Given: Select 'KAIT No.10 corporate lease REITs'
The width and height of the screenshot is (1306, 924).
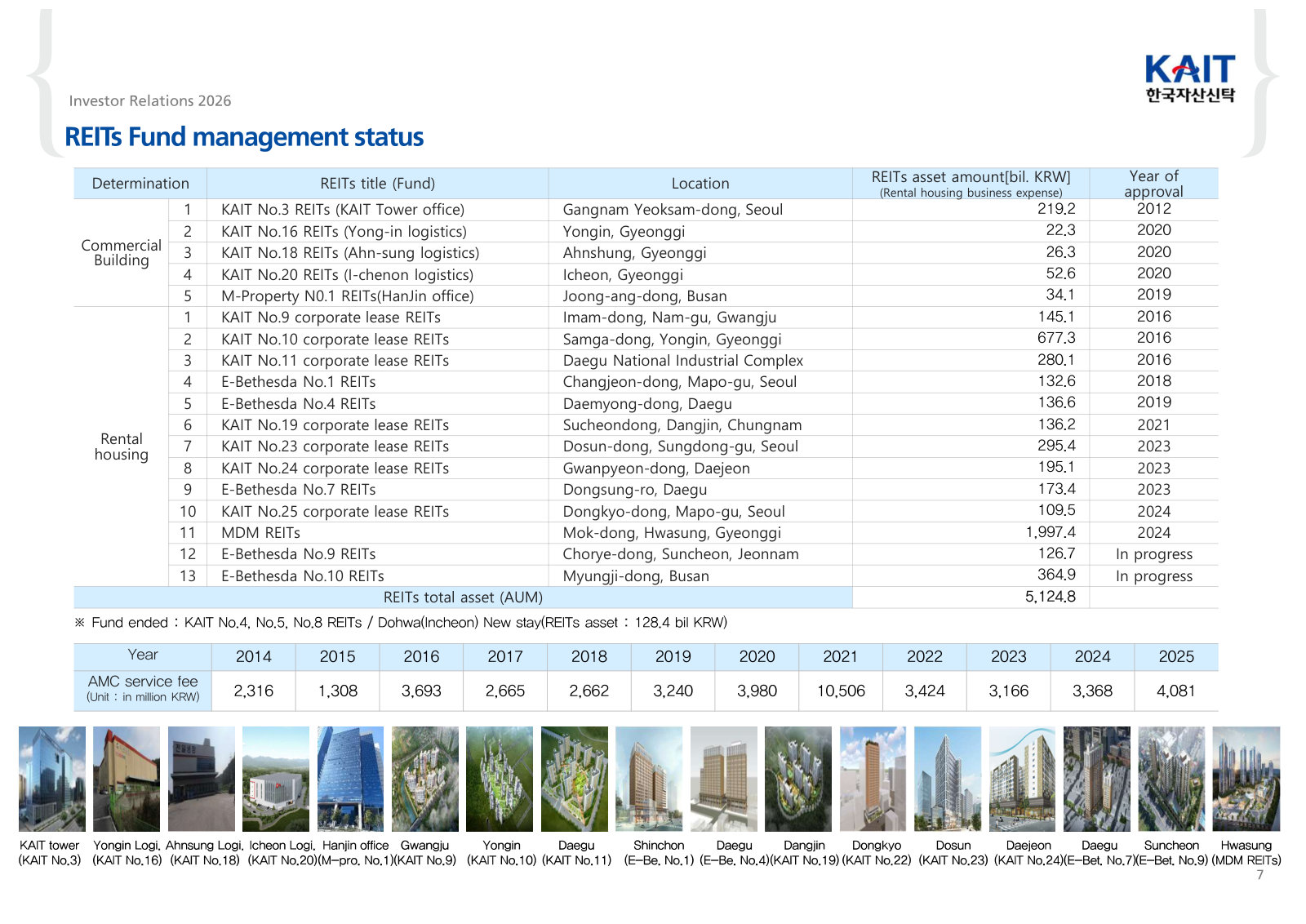Looking at the screenshot, I should pos(335,340).
